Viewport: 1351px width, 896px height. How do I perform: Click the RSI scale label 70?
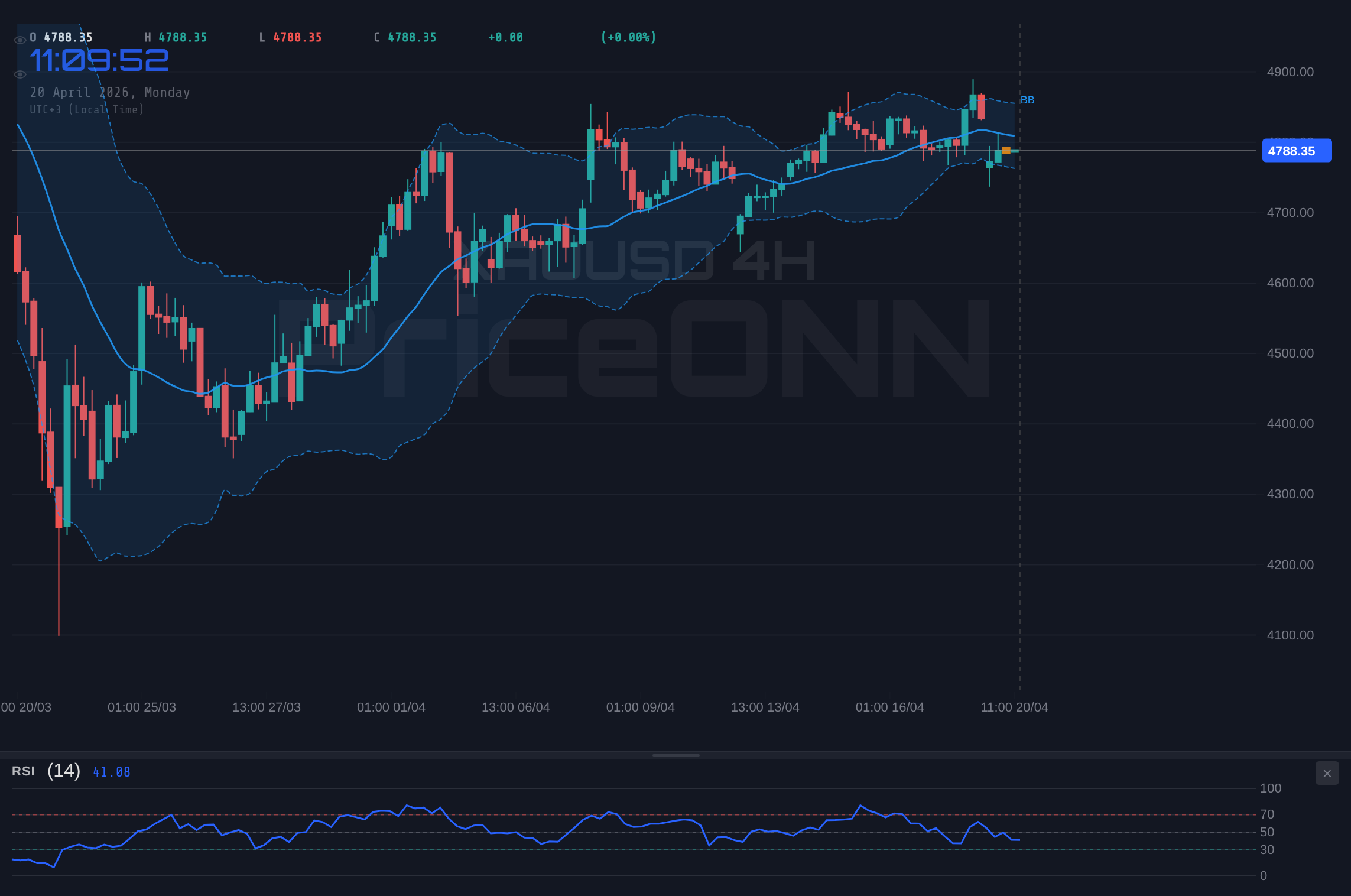pyautogui.click(x=1267, y=814)
